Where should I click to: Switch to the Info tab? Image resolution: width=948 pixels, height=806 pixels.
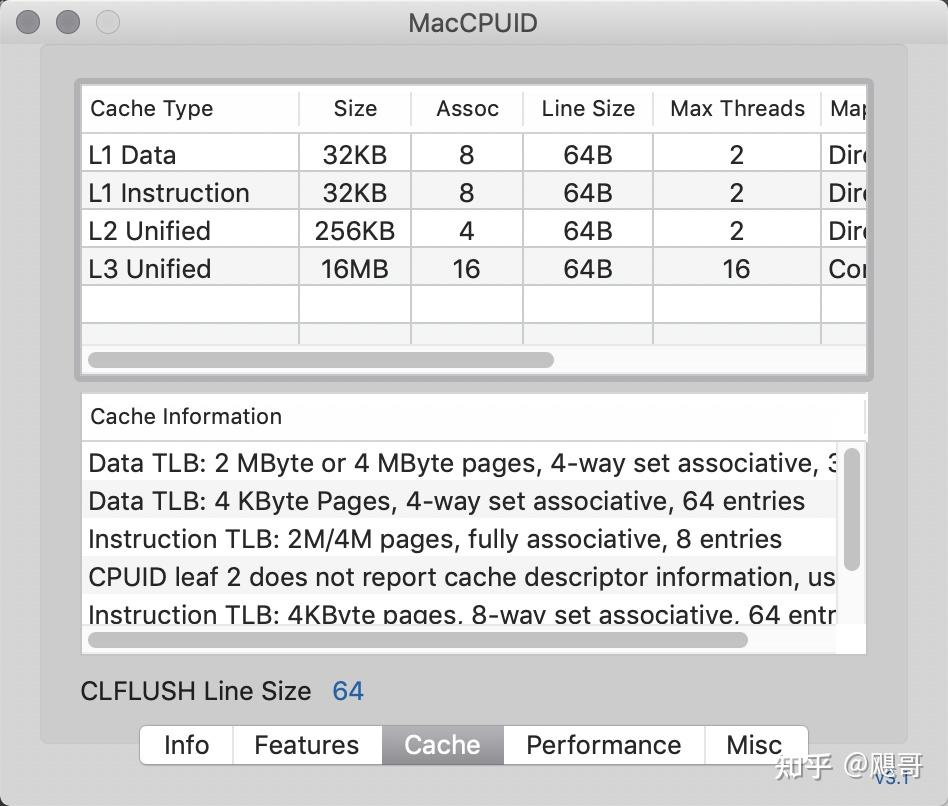click(x=186, y=745)
